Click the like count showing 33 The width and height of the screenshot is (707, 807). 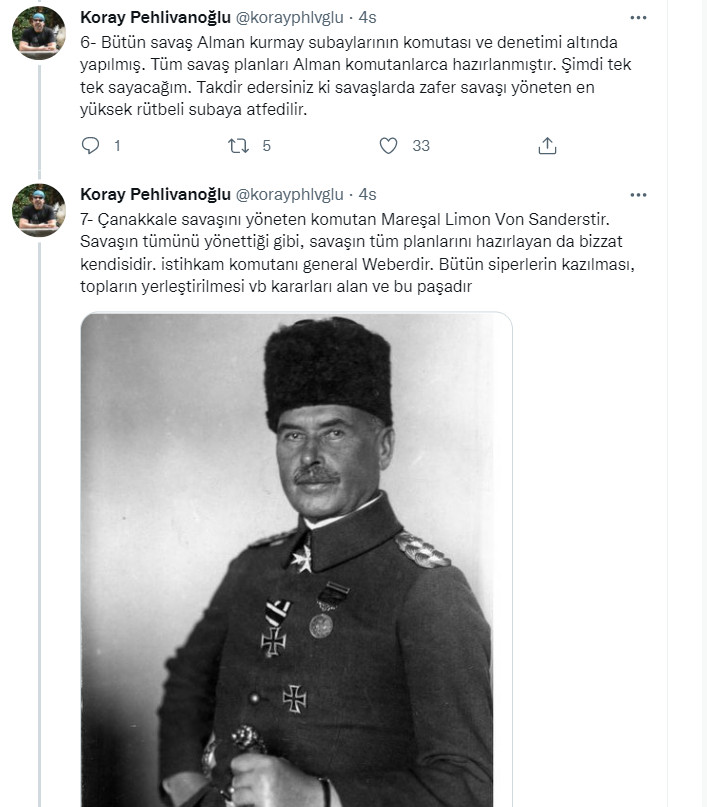click(421, 146)
